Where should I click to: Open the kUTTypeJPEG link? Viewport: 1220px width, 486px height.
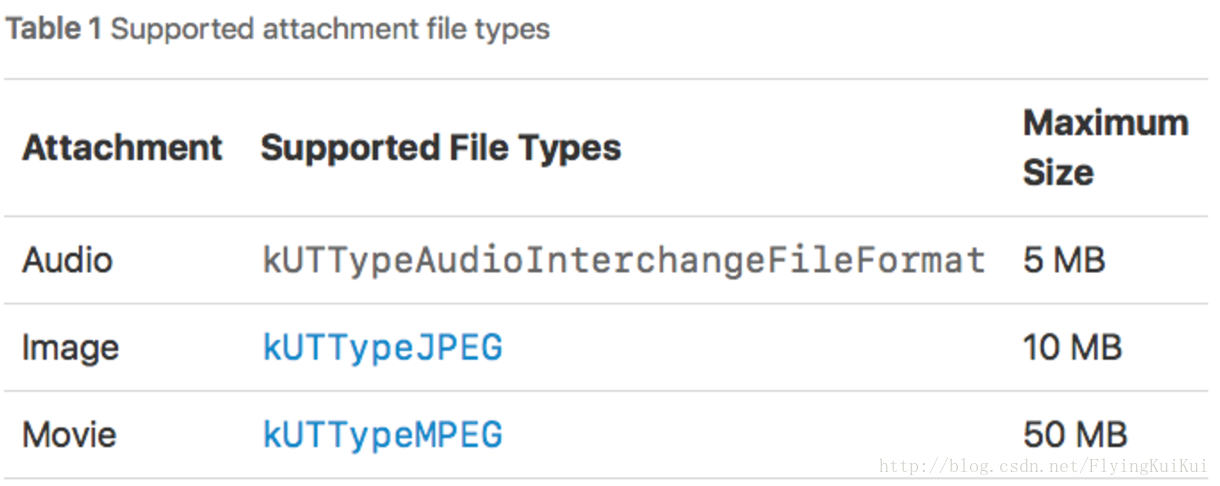(382, 348)
